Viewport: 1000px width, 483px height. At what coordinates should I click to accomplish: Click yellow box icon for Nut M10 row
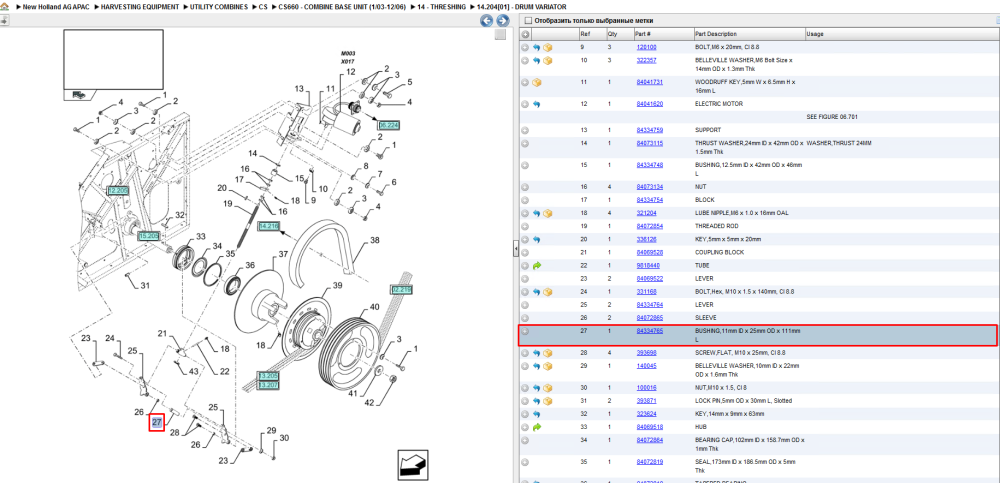(x=547, y=388)
